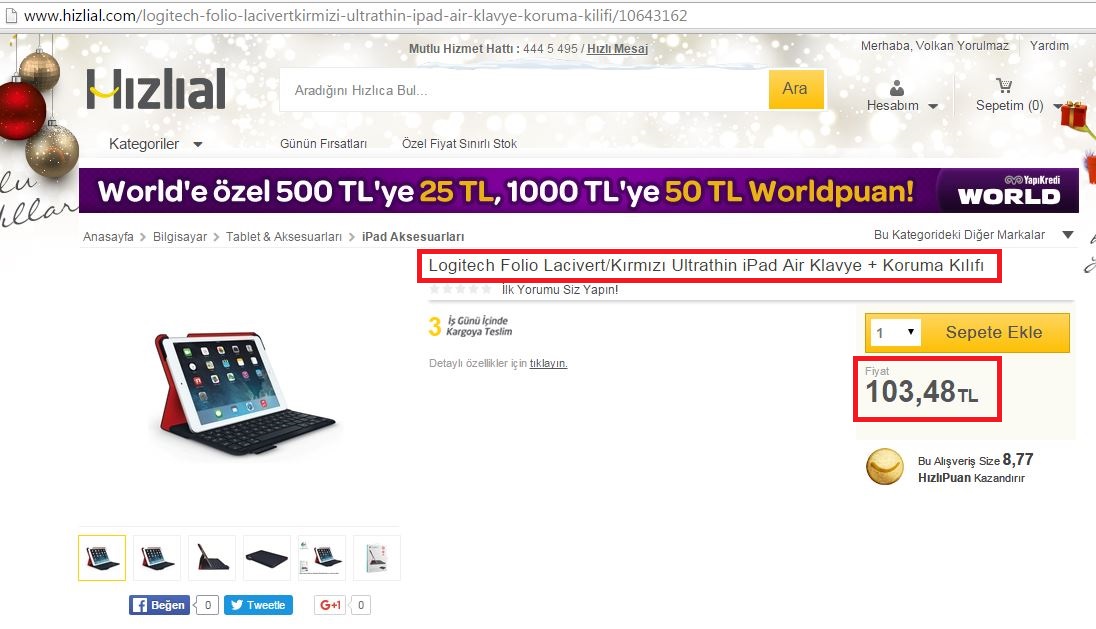Open the Hesabım account icon
Image resolution: width=1096 pixels, height=629 pixels.
[x=896, y=88]
